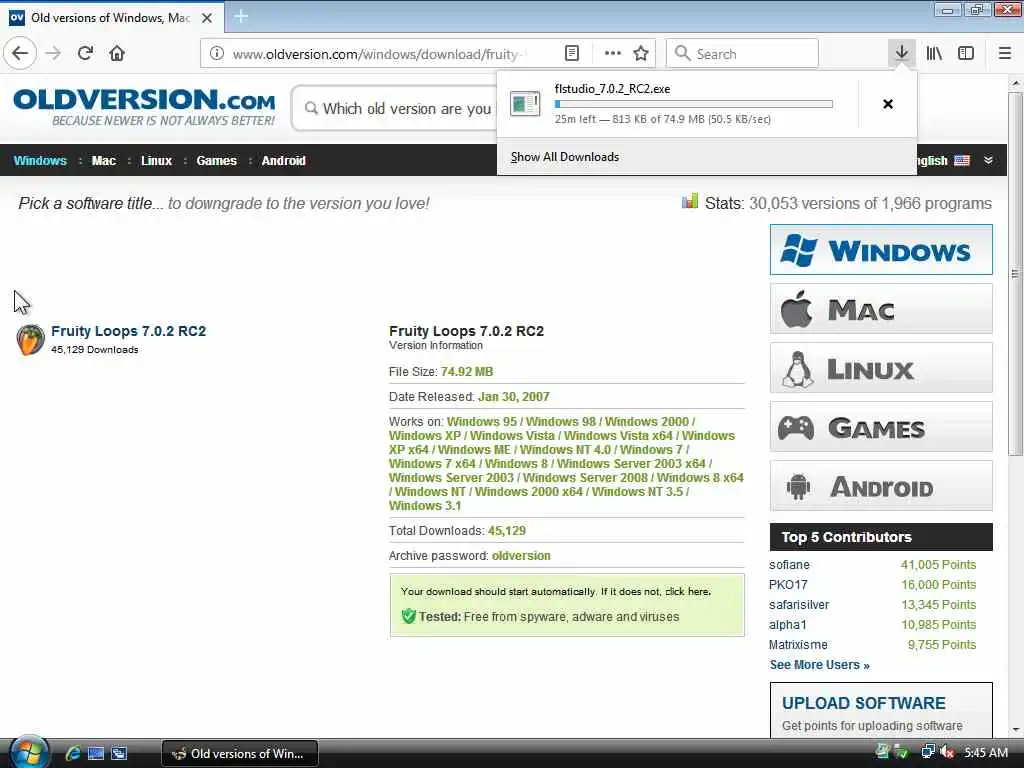Click the network tray icon

pyautogui.click(x=927, y=752)
